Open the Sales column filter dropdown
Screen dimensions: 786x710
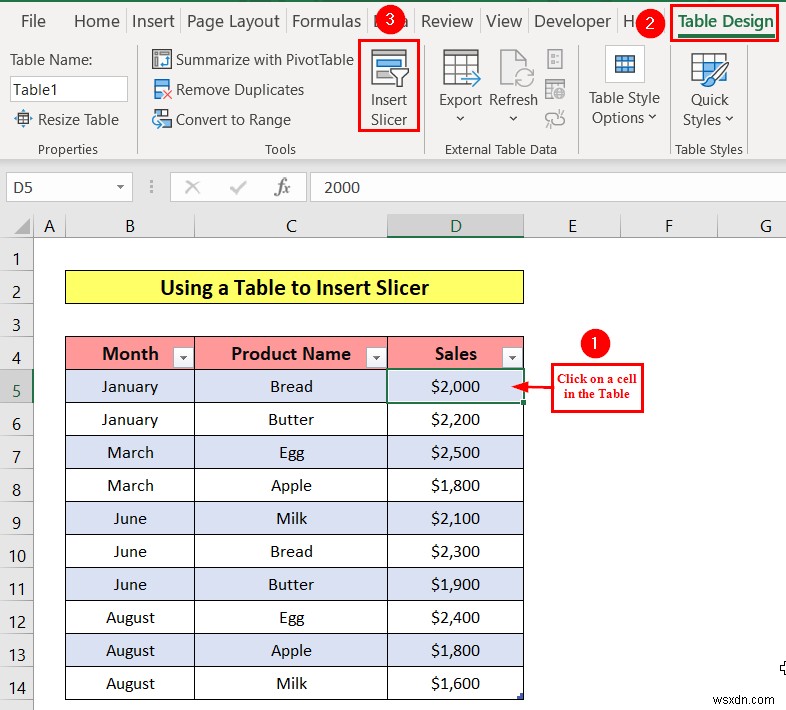(512, 358)
